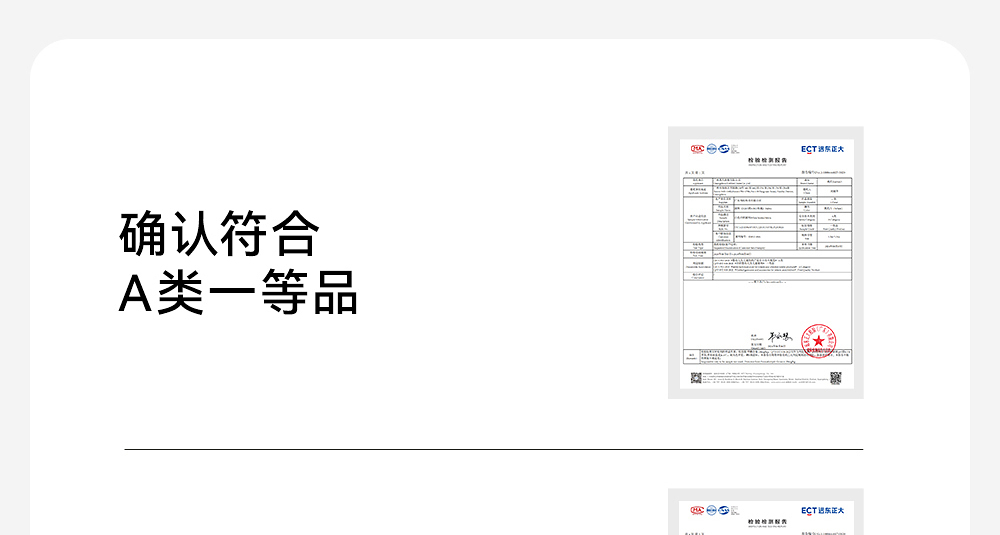Click the report number on first report
This screenshot has height=535, width=1000.
(x=822, y=172)
